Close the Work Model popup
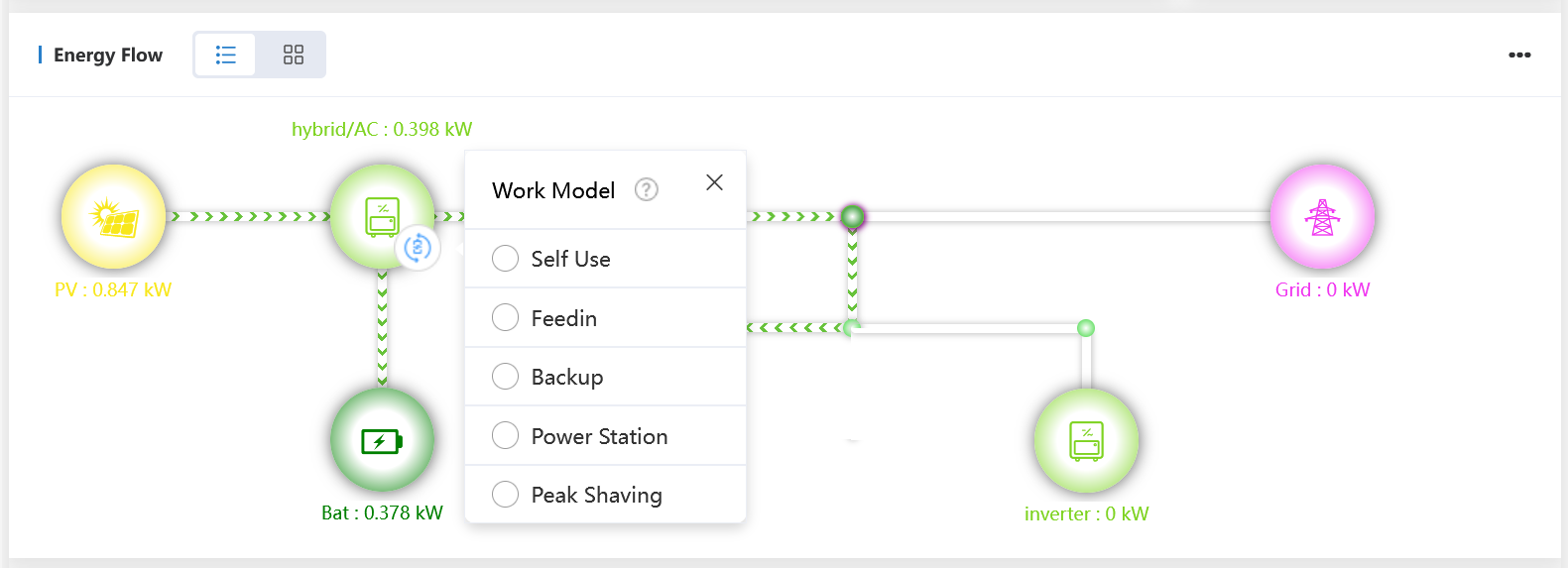1568x568 pixels. click(x=714, y=182)
